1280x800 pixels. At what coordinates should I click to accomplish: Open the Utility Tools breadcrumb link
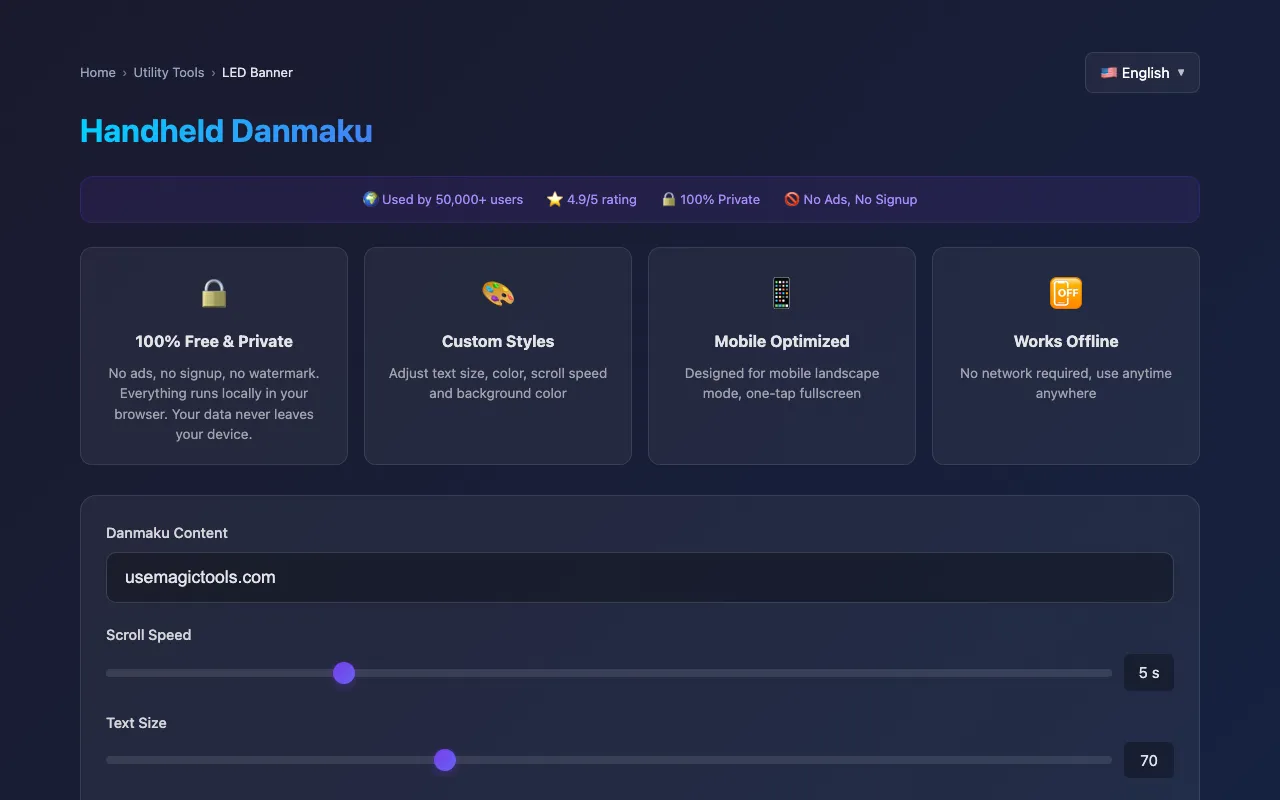[169, 72]
